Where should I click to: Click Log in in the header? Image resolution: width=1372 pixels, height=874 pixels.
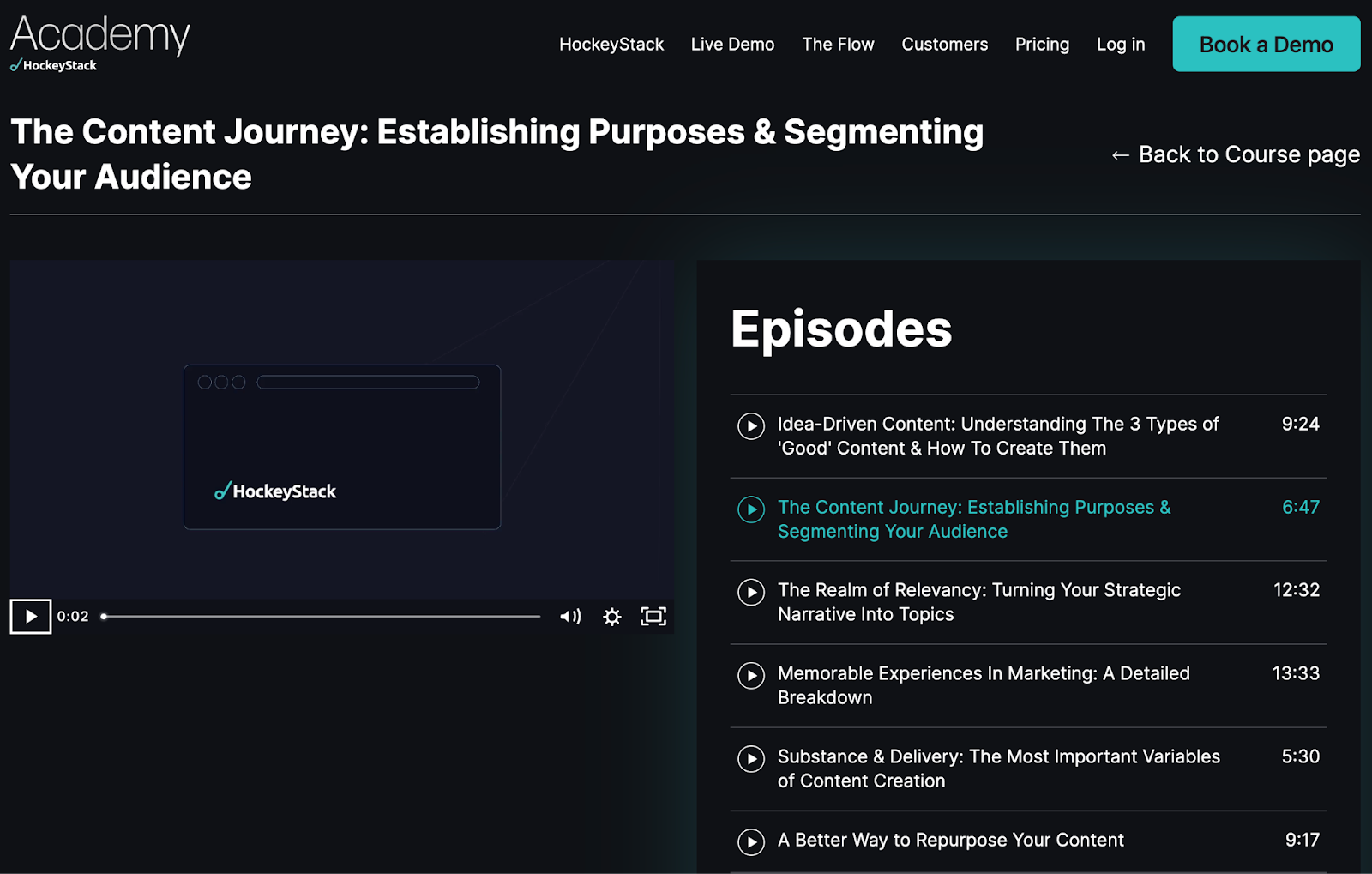[1121, 44]
